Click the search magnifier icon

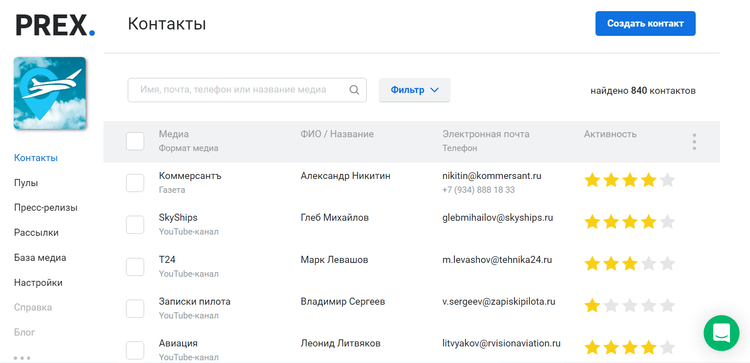[354, 90]
